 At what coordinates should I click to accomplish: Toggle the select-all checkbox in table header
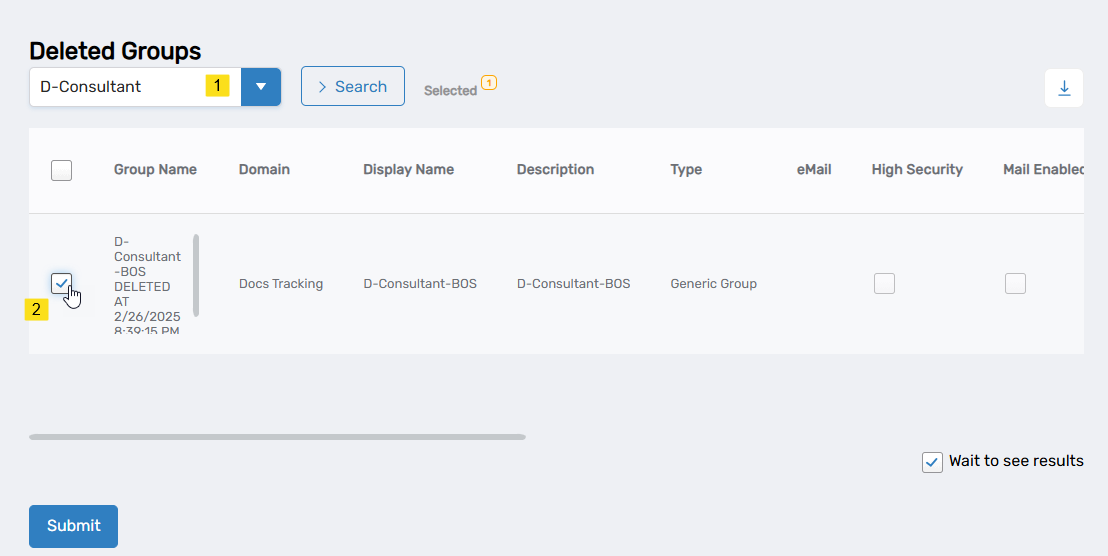[61, 170]
